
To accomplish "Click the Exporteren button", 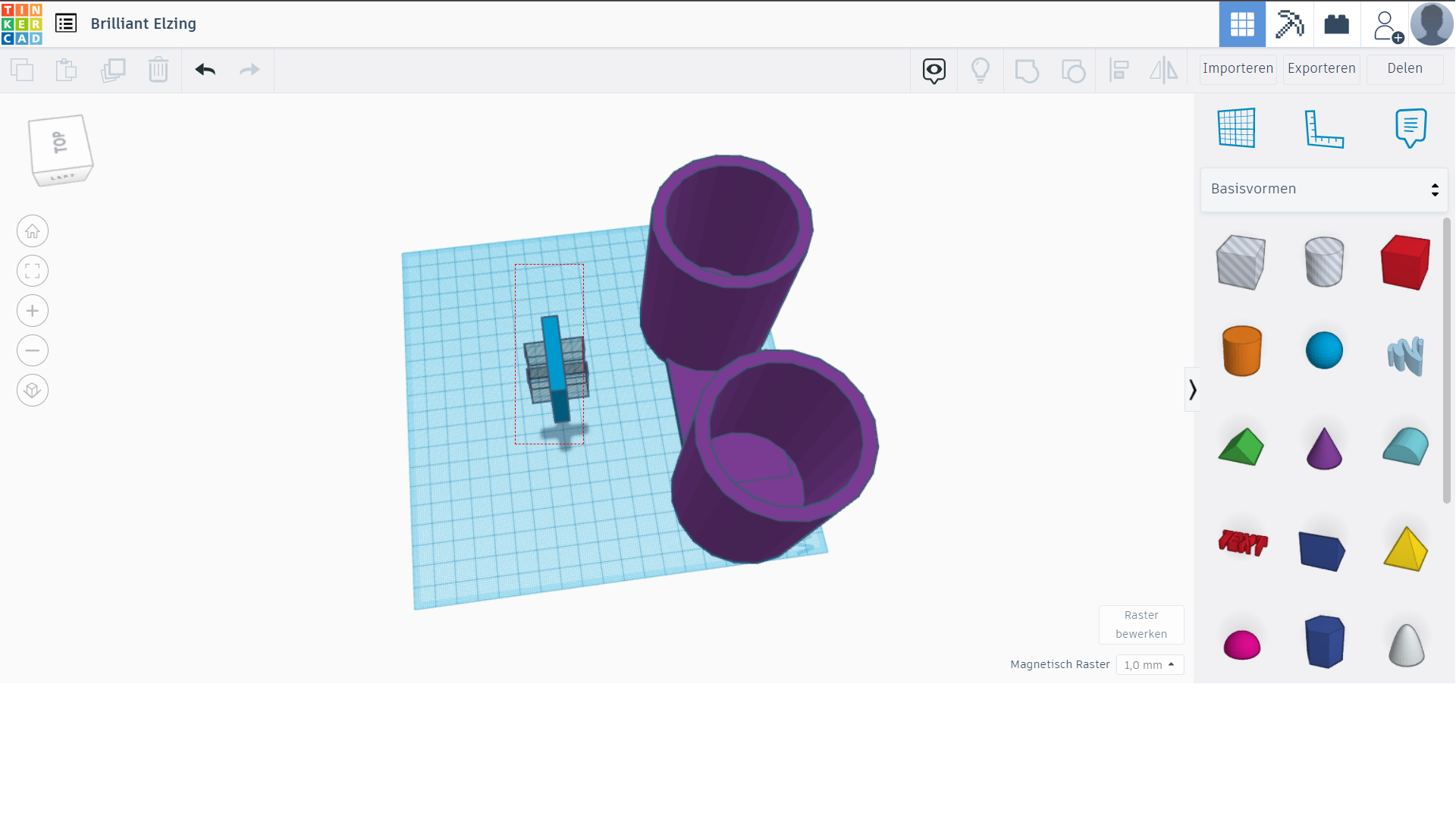I will click(1321, 68).
